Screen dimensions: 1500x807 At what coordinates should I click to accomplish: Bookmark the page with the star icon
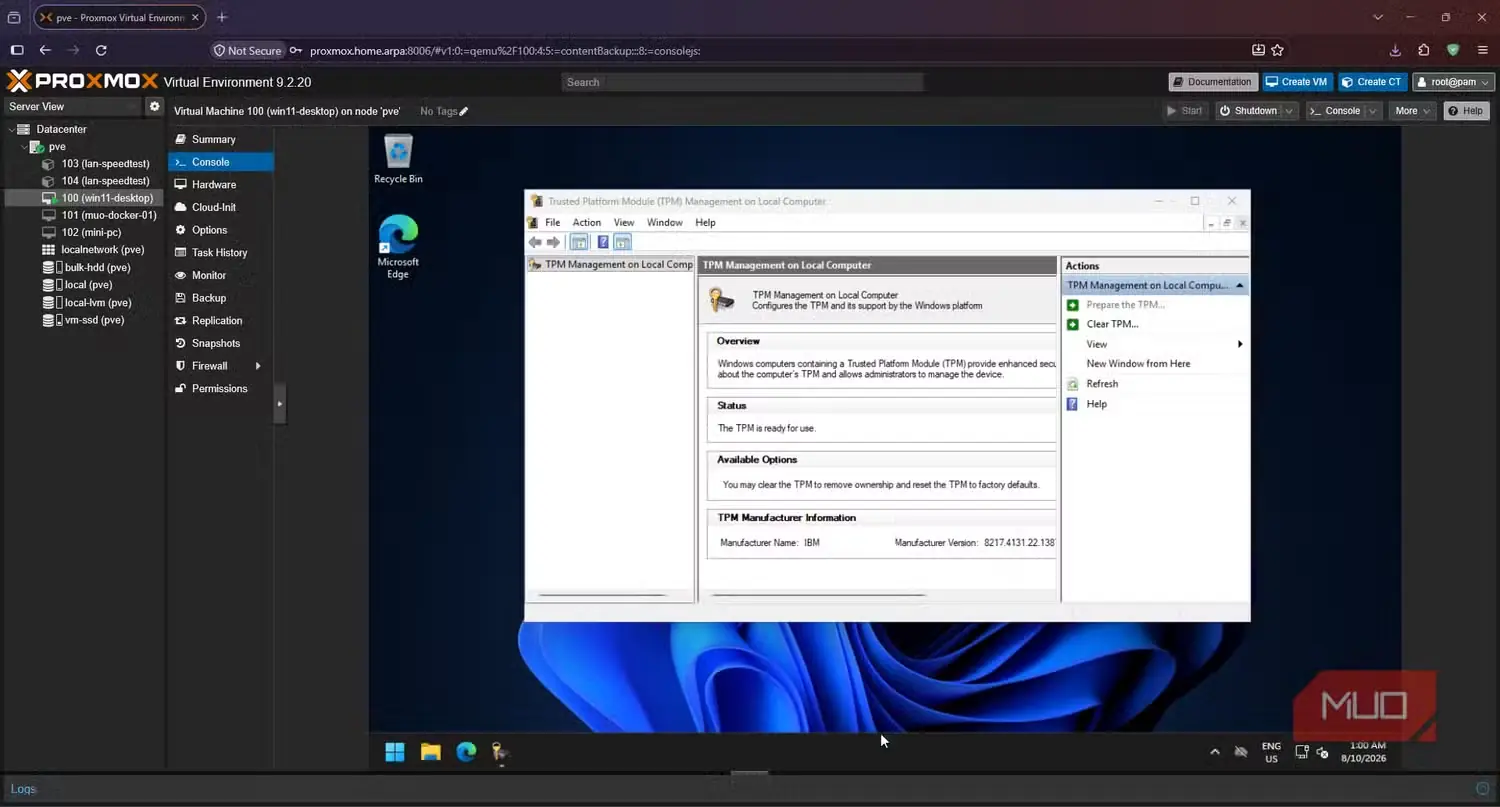pyautogui.click(x=1277, y=50)
